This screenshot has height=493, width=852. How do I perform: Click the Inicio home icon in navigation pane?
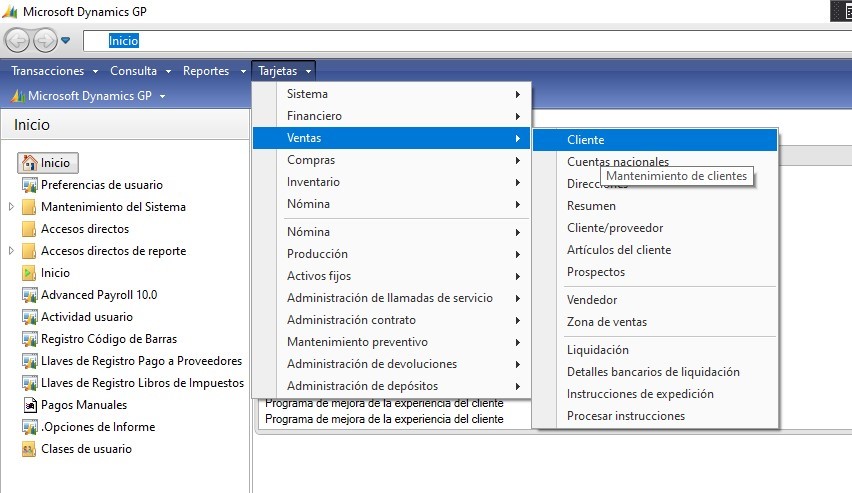click(x=29, y=163)
